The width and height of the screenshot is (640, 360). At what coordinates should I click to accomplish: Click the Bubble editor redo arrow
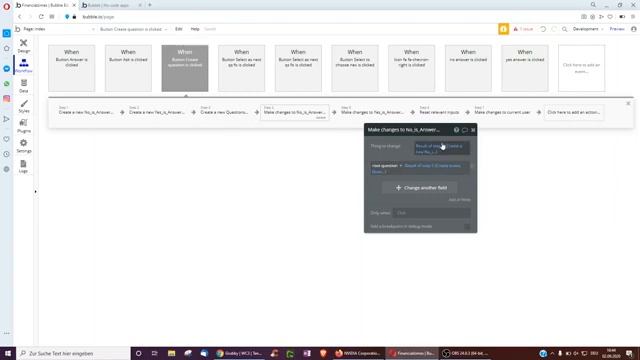[554, 29]
